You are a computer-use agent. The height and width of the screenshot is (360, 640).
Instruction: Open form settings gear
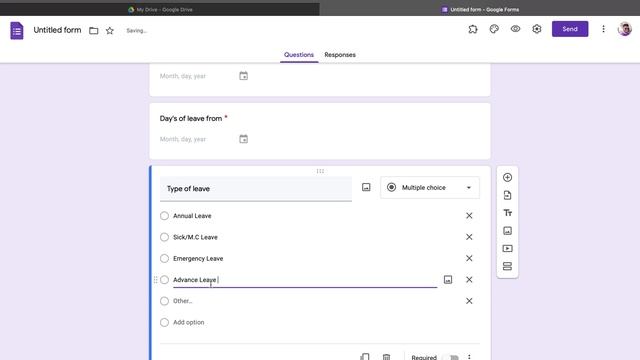coord(537,29)
